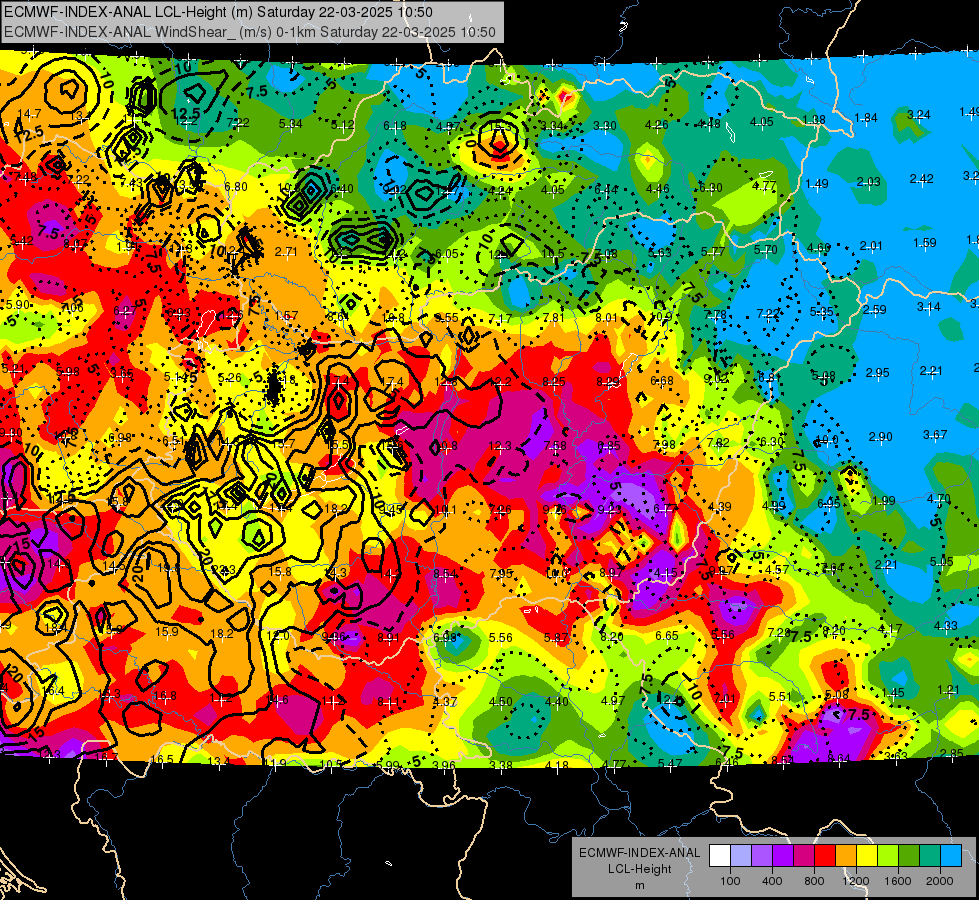Image resolution: width=979 pixels, height=900 pixels.
Task: Click the vivid violet legend swatch
Action: click(x=783, y=856)
